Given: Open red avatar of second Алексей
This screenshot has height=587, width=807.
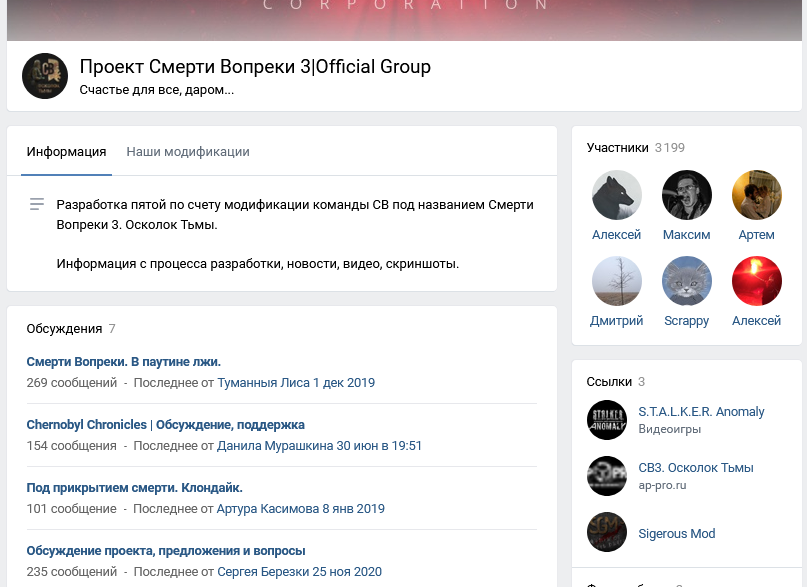Looking at the screenshot, I should click(x=757, y=281).
